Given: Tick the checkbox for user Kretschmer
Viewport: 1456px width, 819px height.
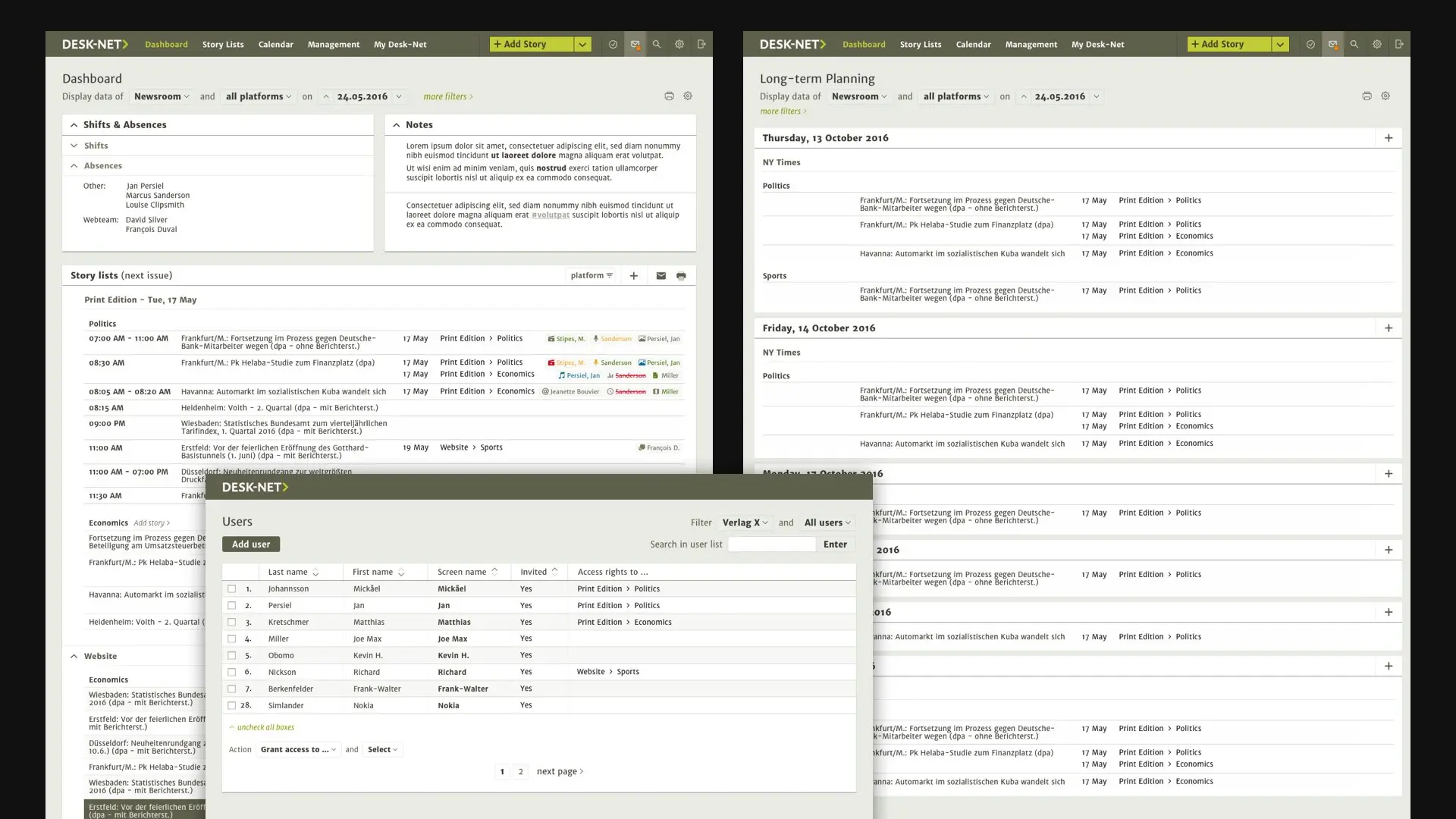Looking at the screenshot, I should coord(232,623).
